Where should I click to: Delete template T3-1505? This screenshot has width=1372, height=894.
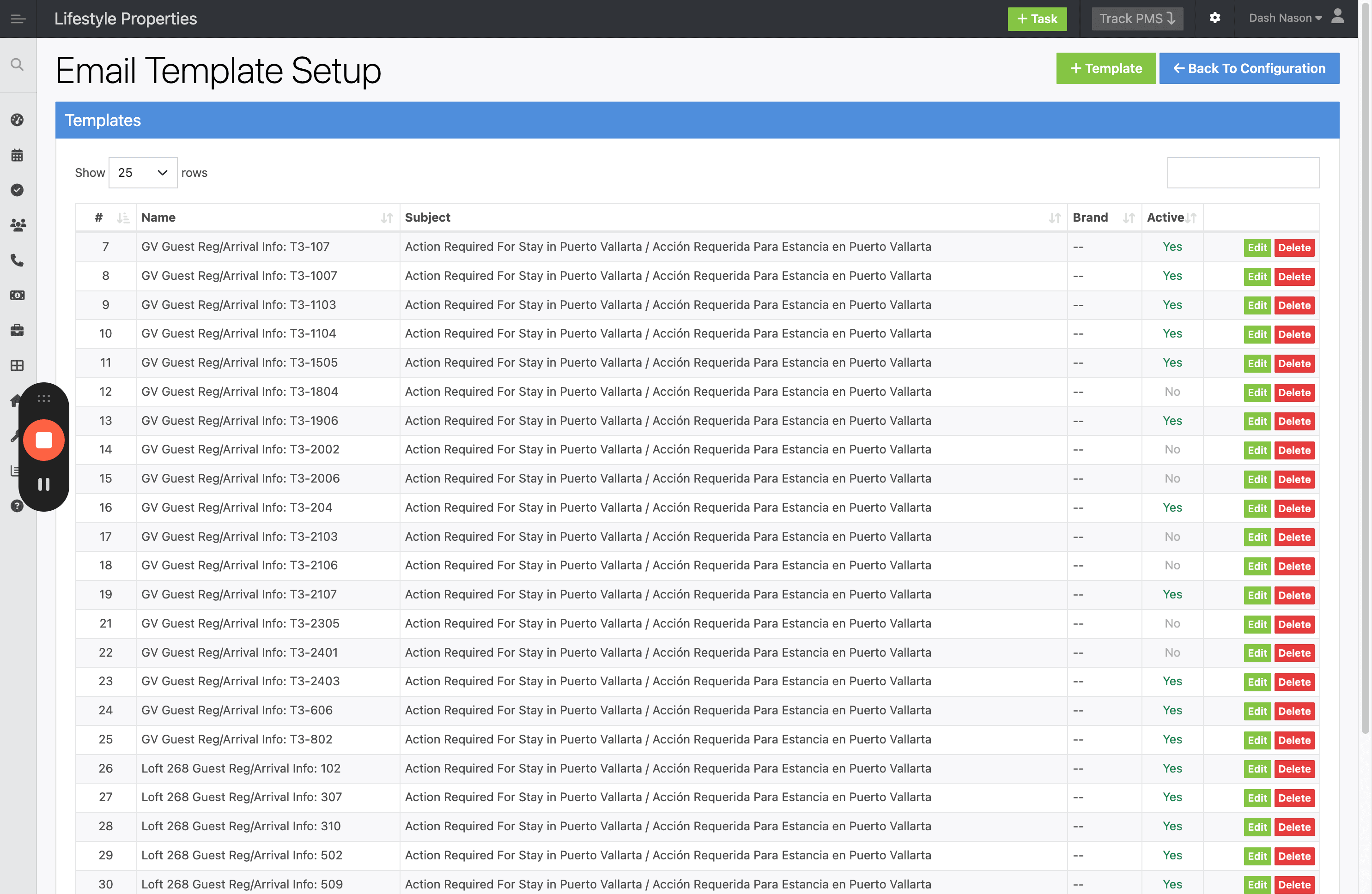[x=1293, y=363]
